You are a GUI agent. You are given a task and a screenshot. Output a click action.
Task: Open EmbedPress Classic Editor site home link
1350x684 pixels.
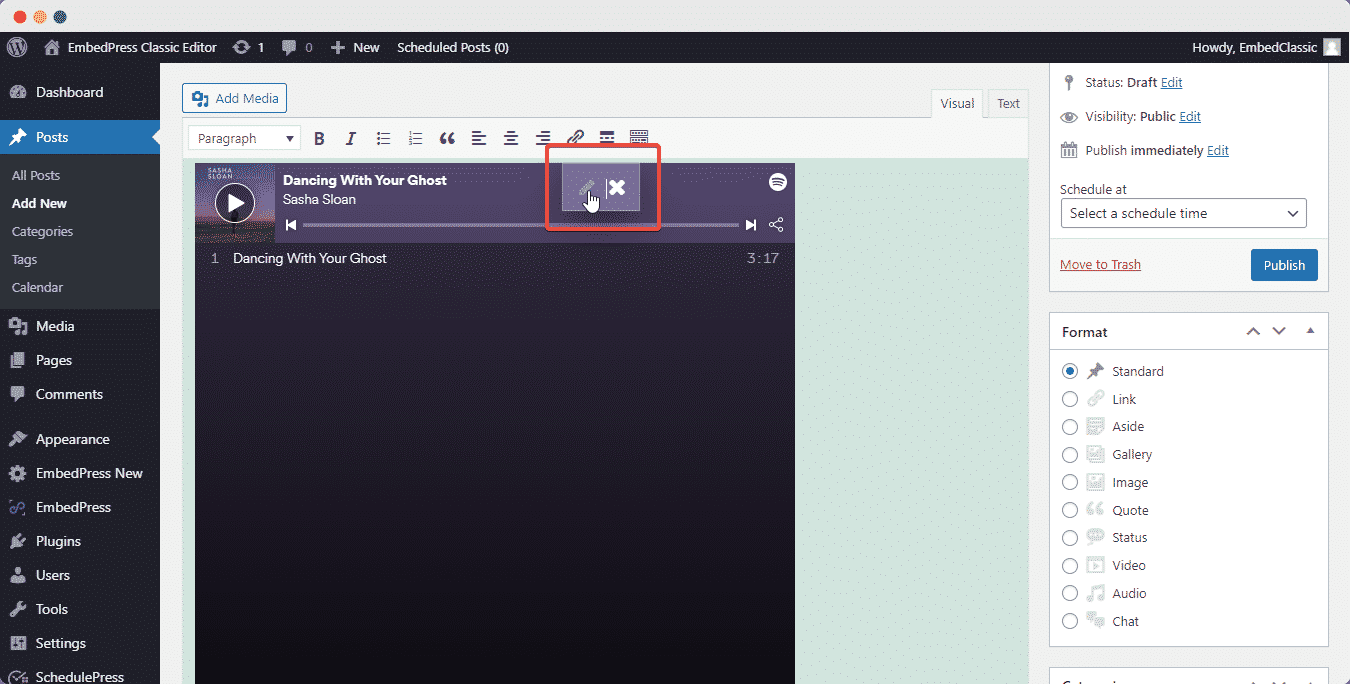[130, 47]
